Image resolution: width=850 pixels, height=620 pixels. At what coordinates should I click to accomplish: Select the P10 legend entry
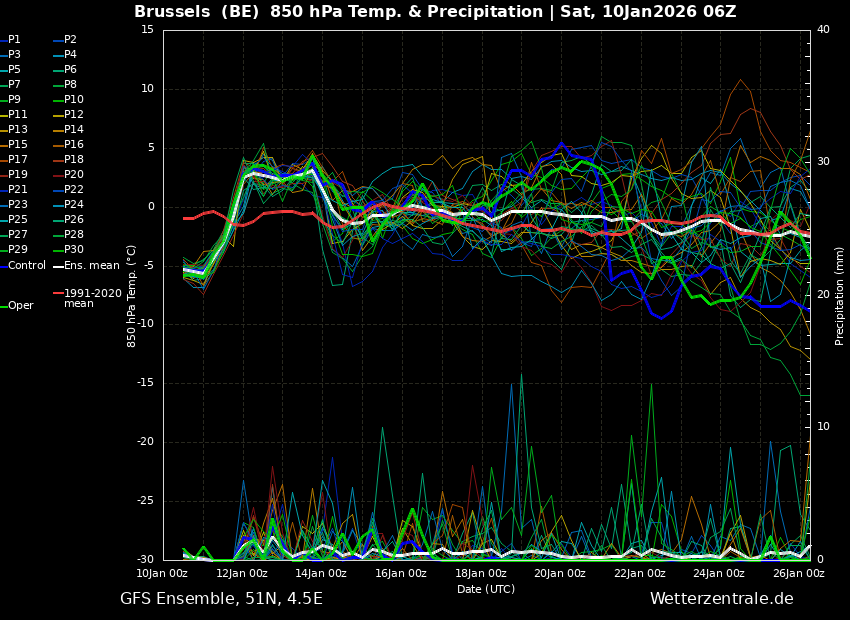73,100
